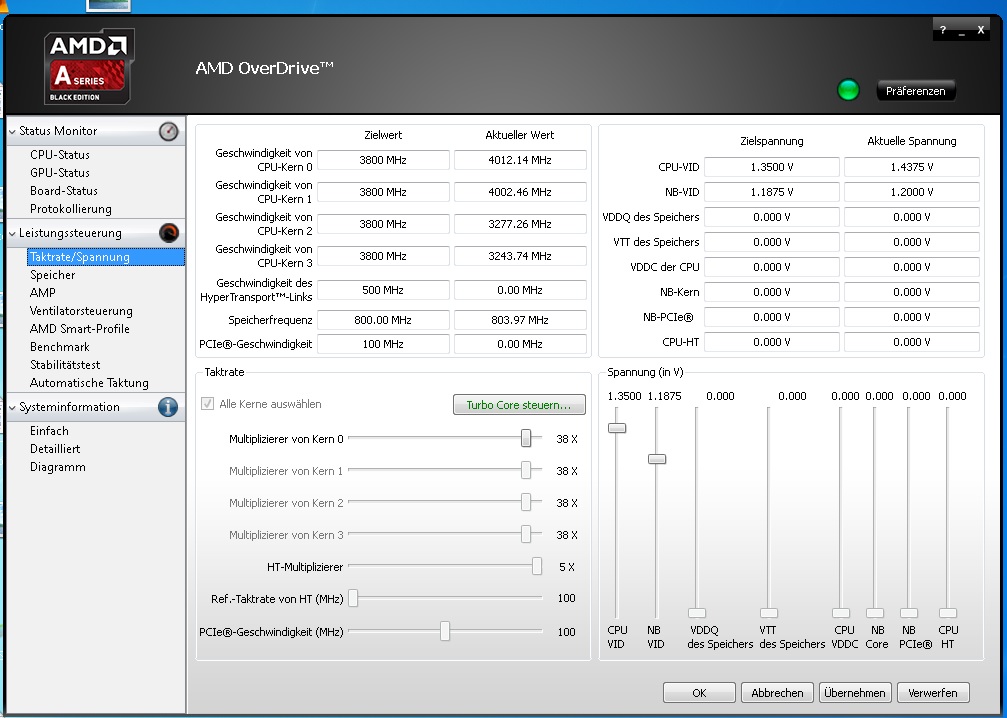
Task: Open CPU-Status page
Action: [60, 155]
